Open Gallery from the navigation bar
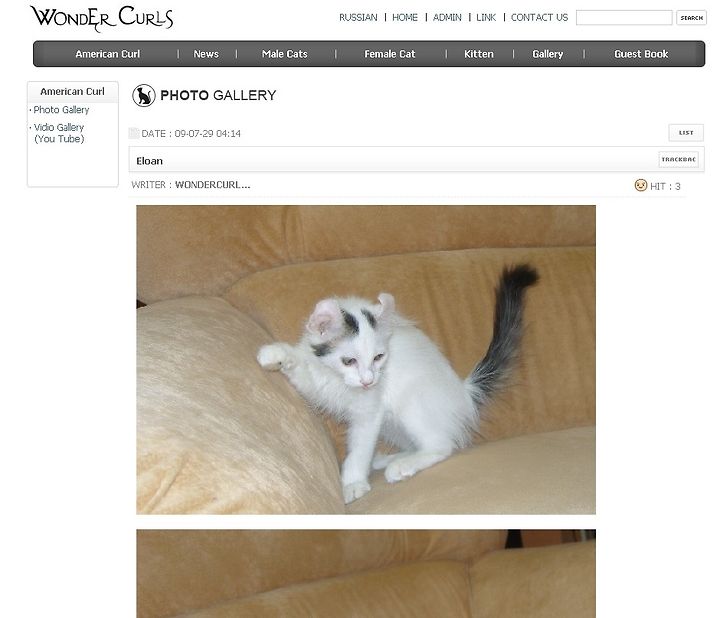 pos(547,54)
